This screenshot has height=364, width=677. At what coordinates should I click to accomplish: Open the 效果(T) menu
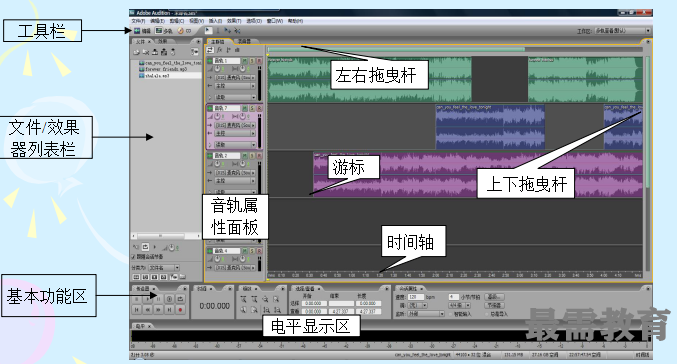point(234,21)
